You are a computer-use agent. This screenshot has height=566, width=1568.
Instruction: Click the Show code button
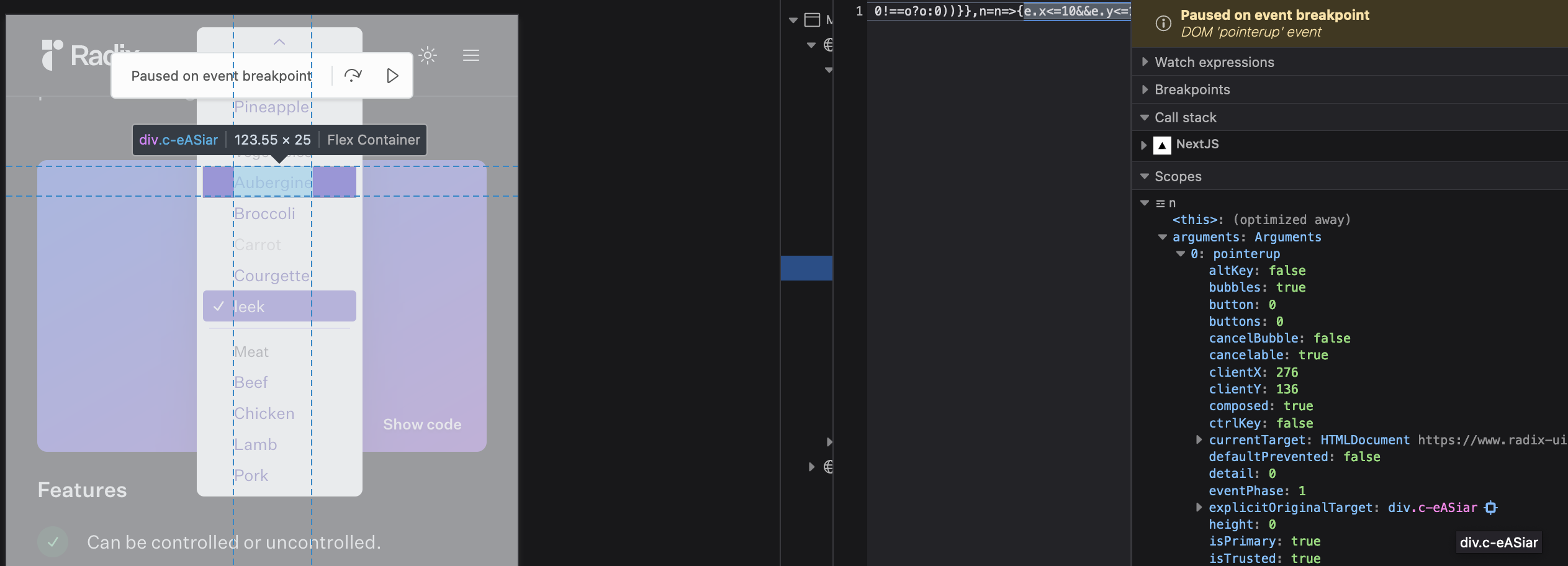click(421, 424)
